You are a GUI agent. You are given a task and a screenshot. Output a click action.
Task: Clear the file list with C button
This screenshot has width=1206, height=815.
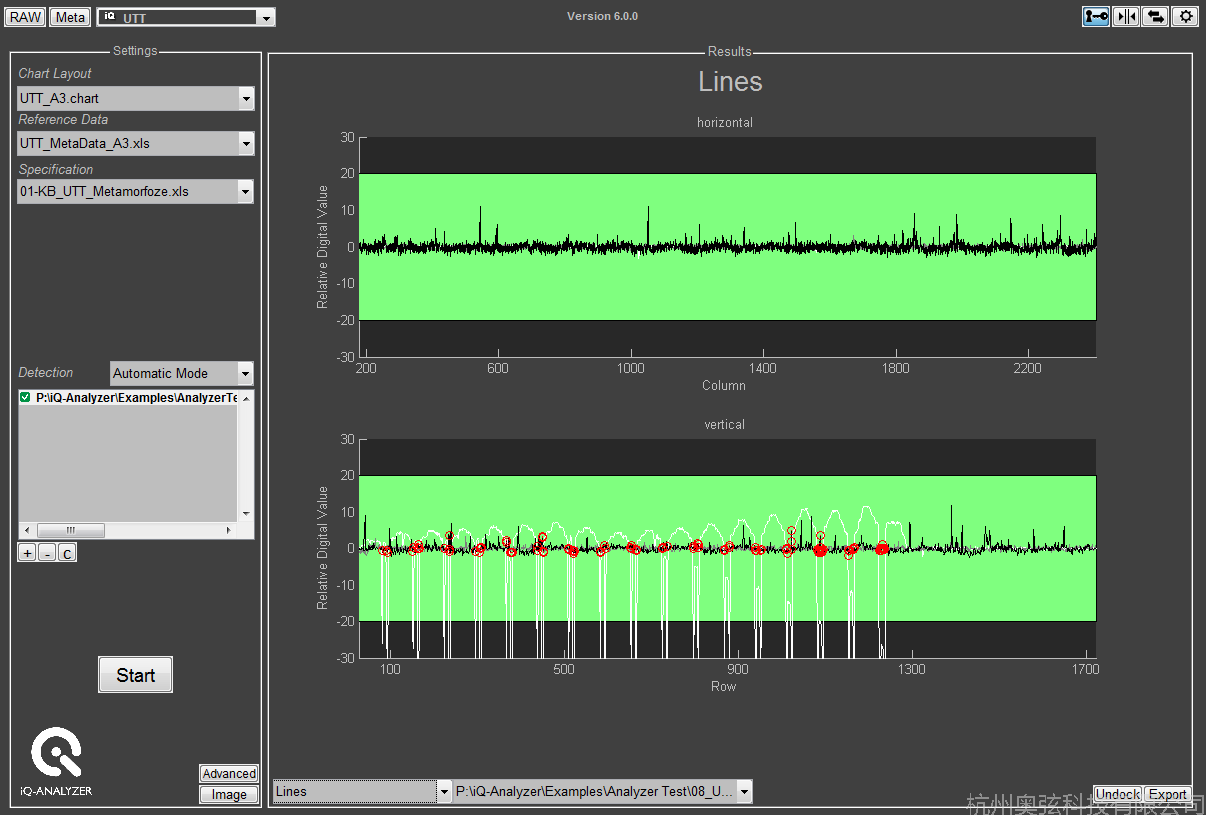pos(67,553)
